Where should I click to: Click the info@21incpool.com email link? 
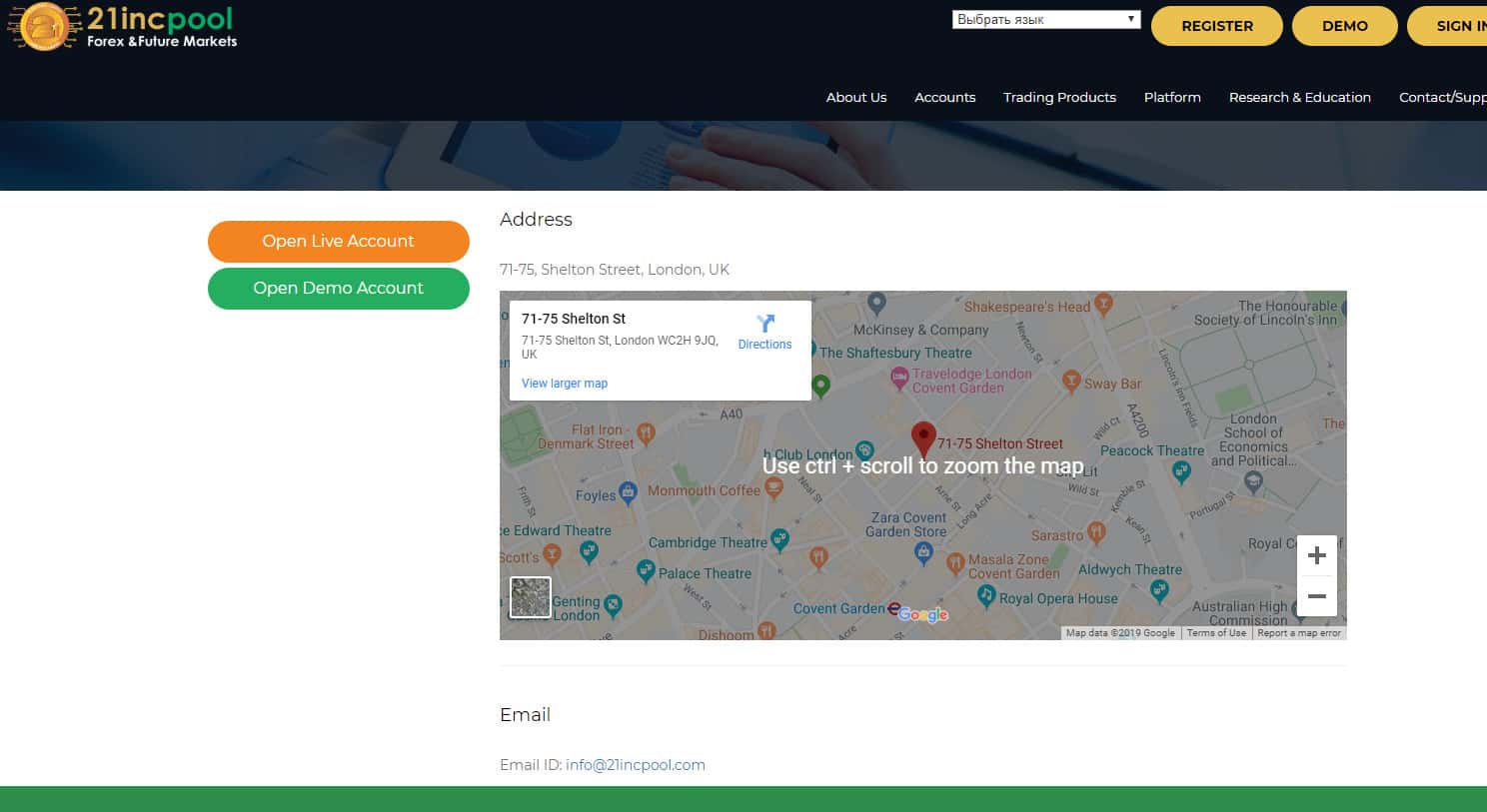point(636,765)
